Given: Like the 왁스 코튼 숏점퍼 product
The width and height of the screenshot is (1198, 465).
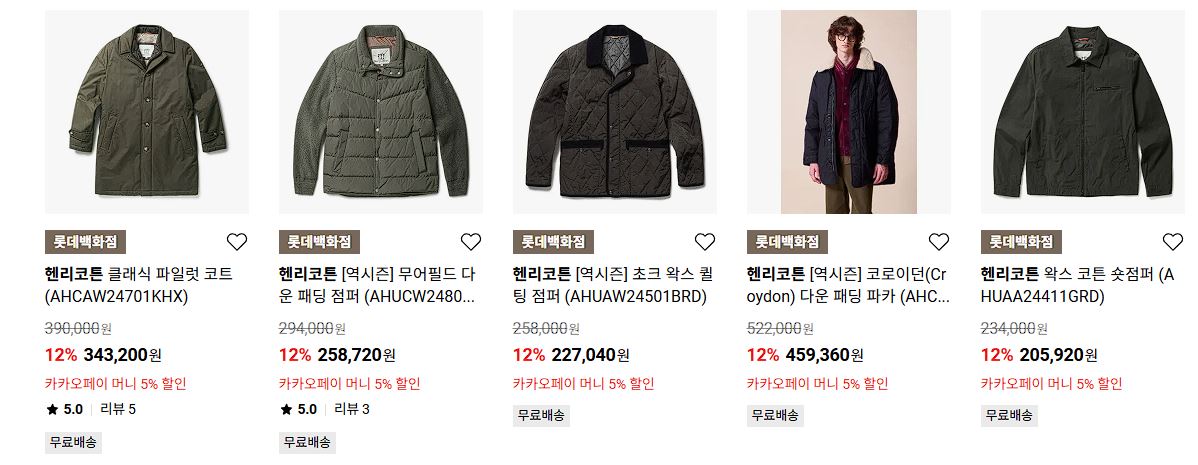Looking at the screenshot, I should (x=1172, y=242).
